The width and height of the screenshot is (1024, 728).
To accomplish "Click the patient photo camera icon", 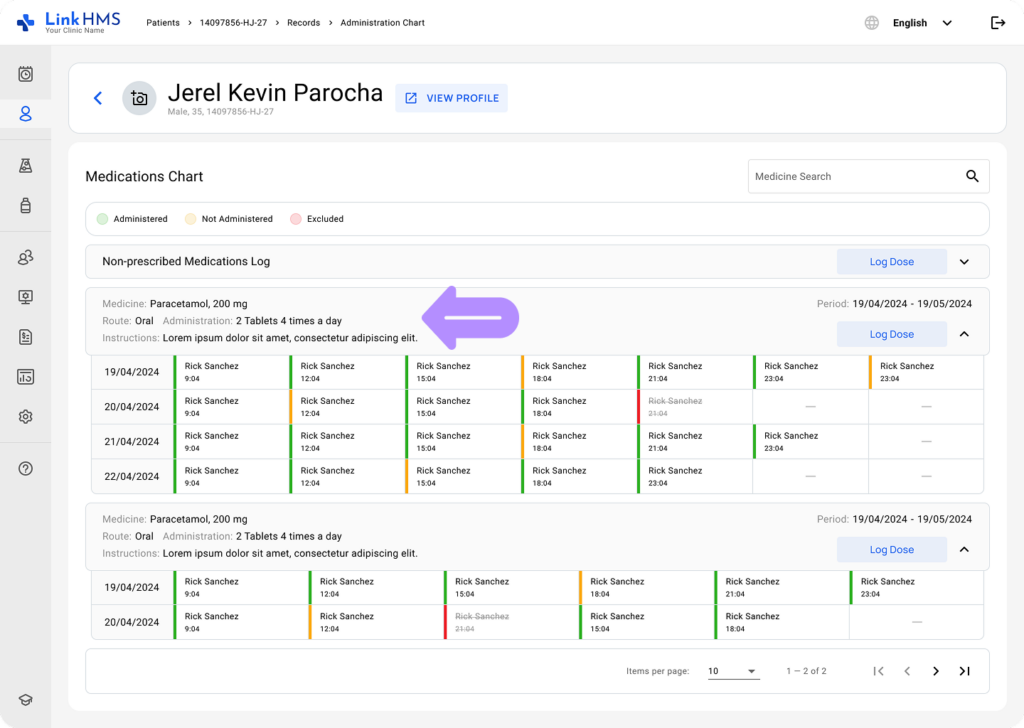I will (x=139, y=98).
